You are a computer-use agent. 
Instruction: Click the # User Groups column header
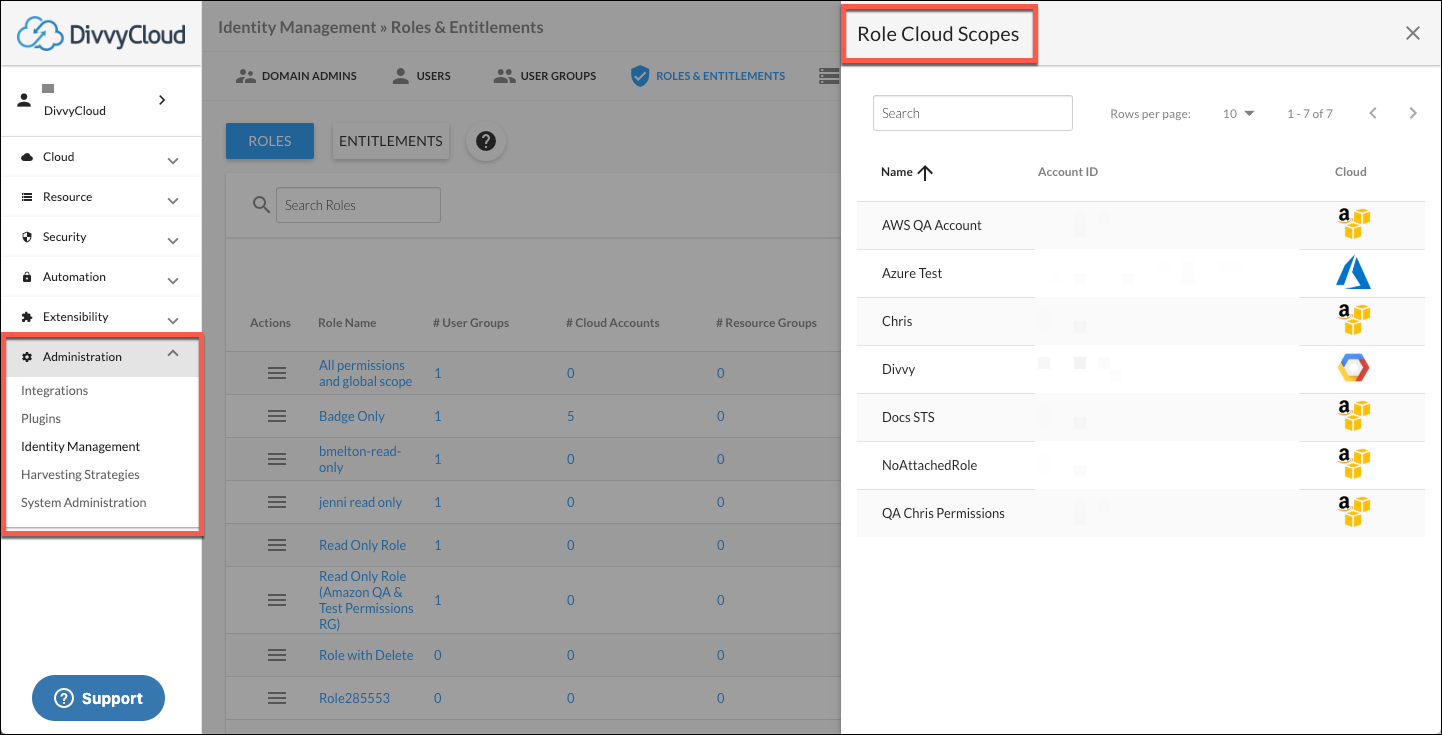(x=471, y=323)
